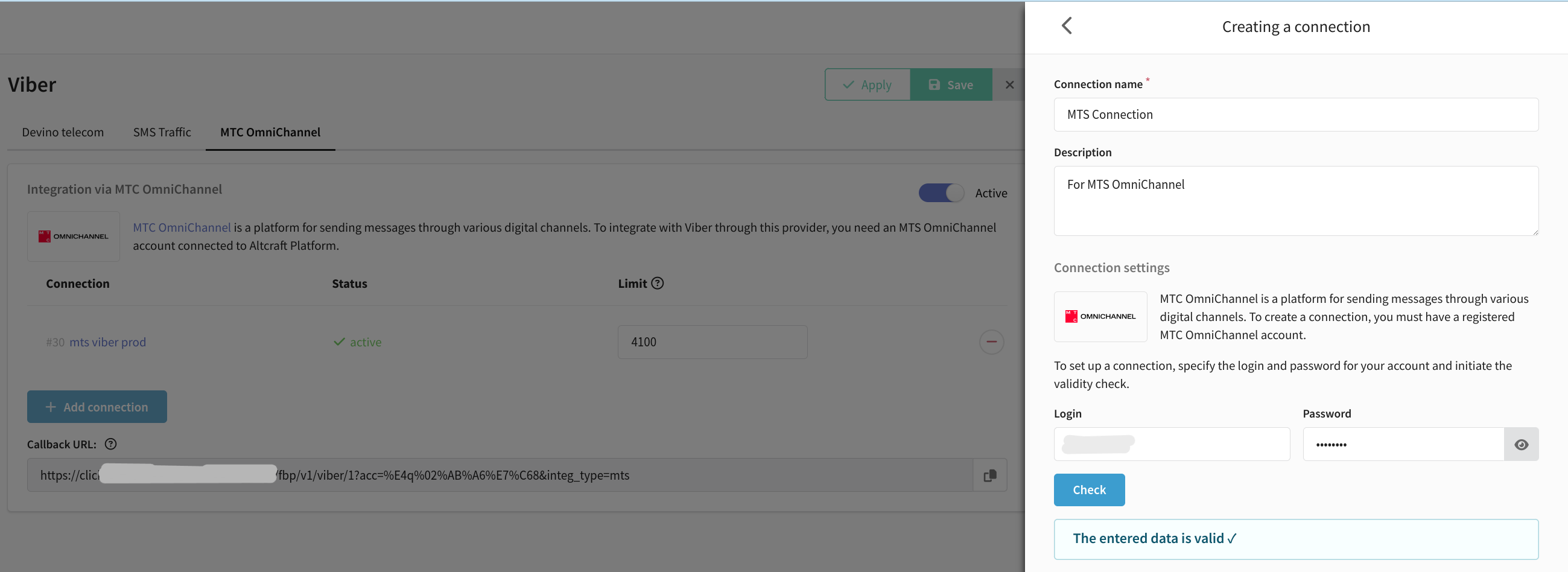Click the Add connection button

tap(97, 407)
